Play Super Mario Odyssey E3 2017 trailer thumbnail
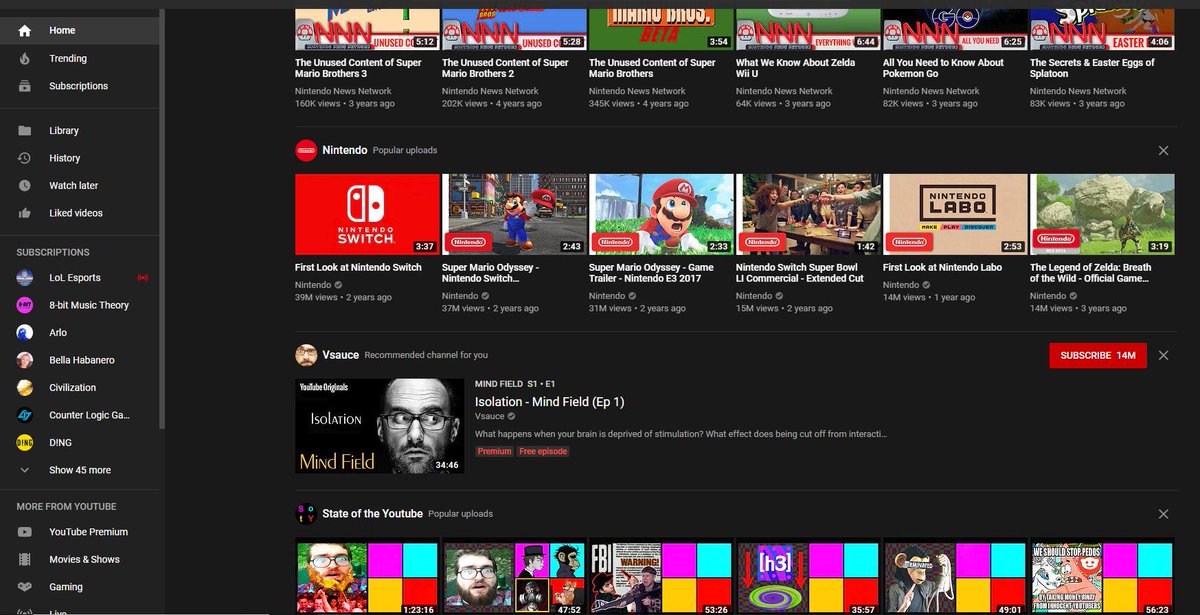1200x615 pixels. tap(661, 214)
